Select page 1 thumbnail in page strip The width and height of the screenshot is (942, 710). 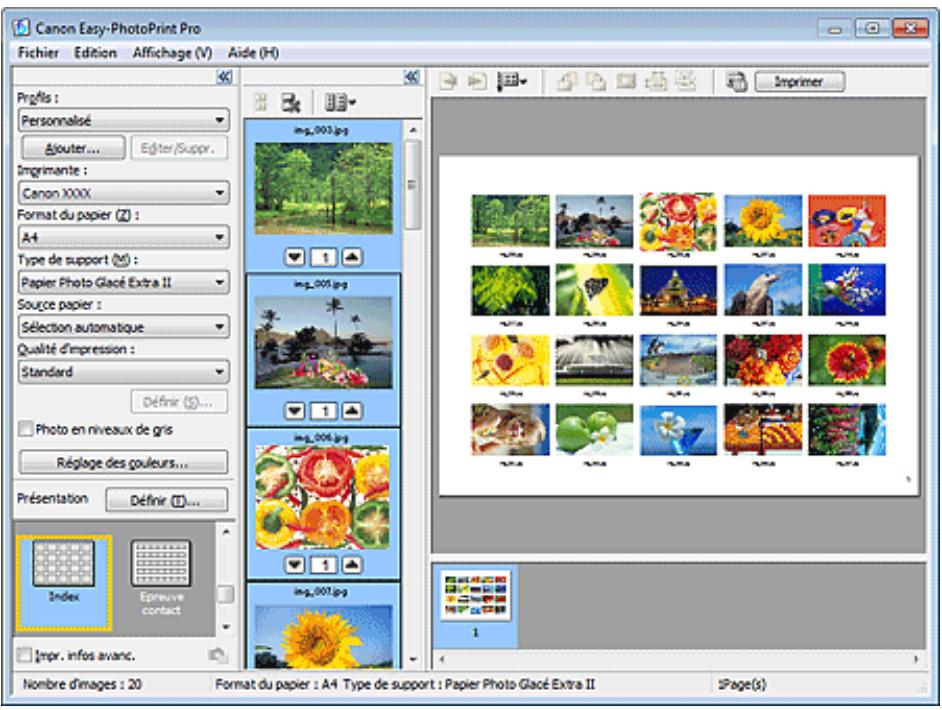(476, 605)
